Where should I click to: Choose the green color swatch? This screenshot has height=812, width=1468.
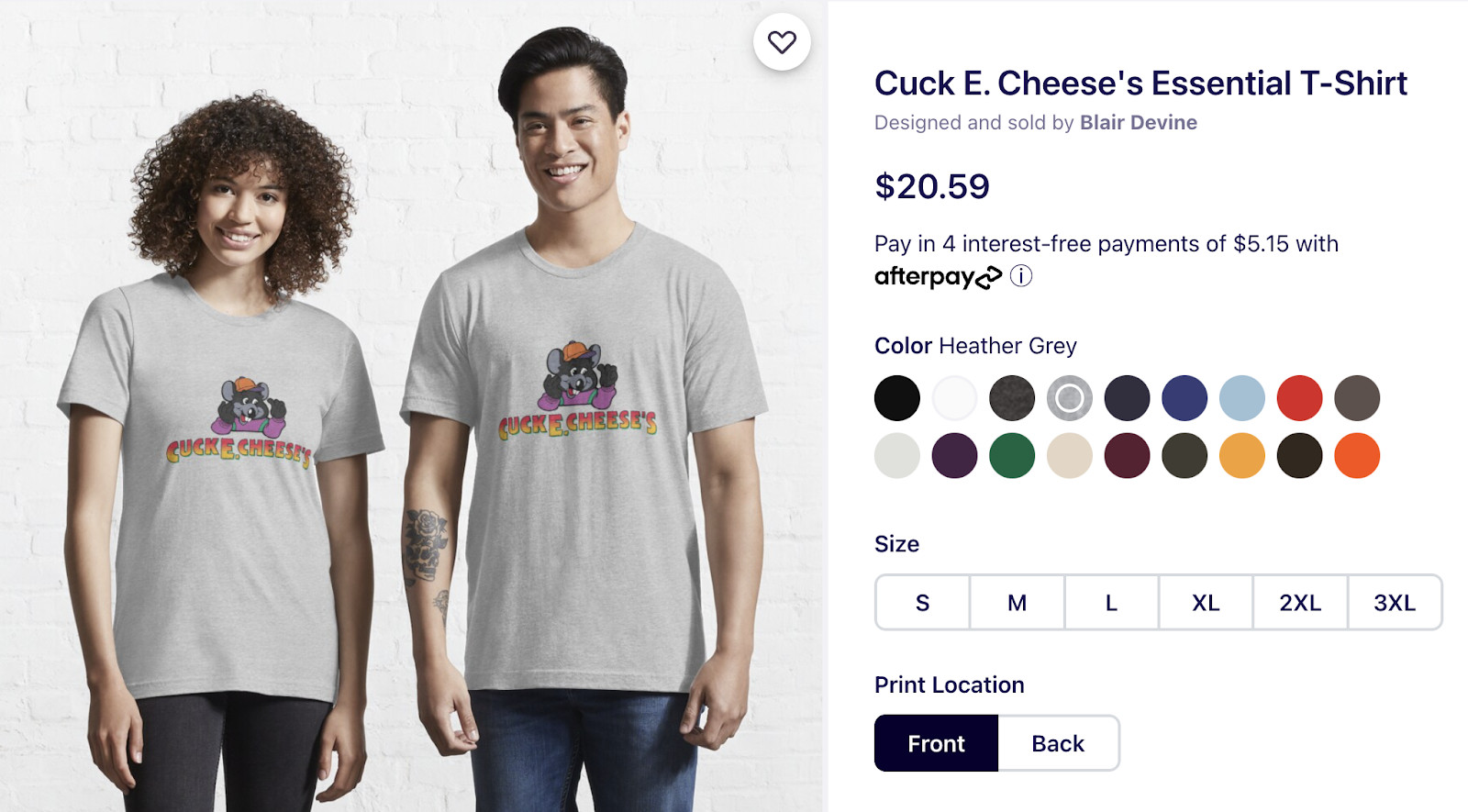click(1012, 456)
